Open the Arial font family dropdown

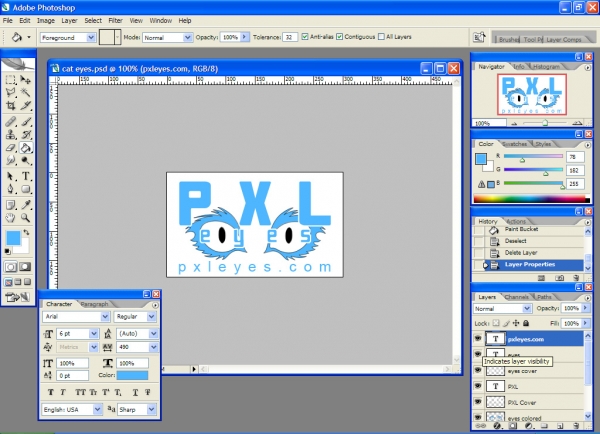[105, 317]
